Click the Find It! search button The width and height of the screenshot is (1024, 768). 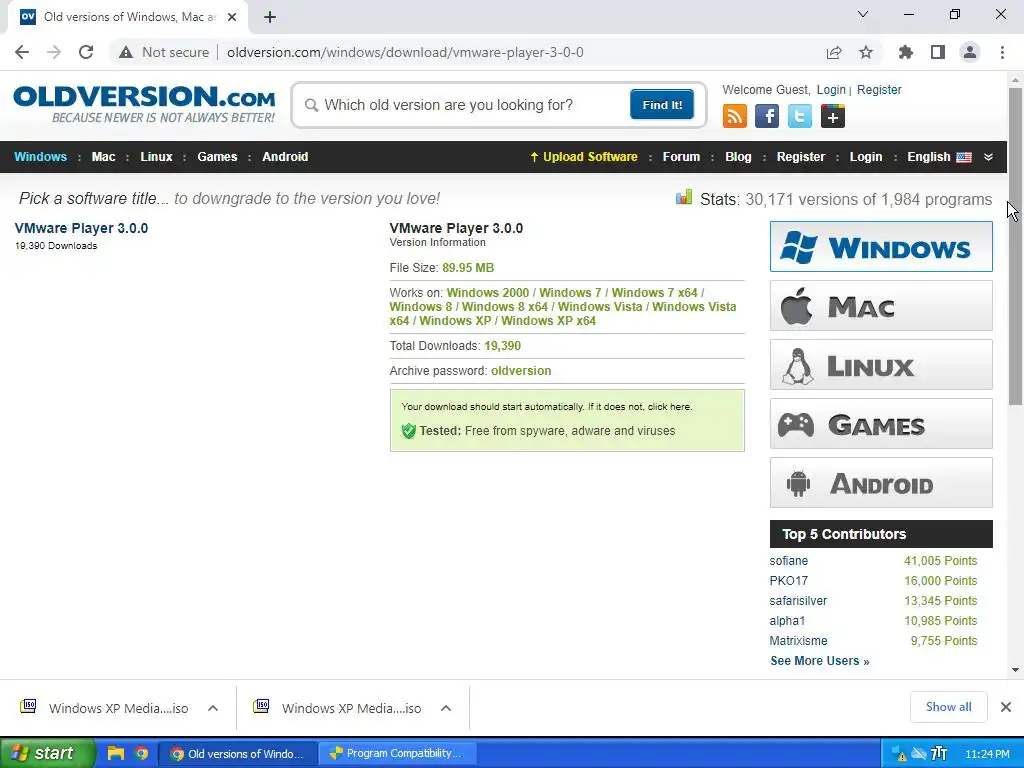point(662,104)
